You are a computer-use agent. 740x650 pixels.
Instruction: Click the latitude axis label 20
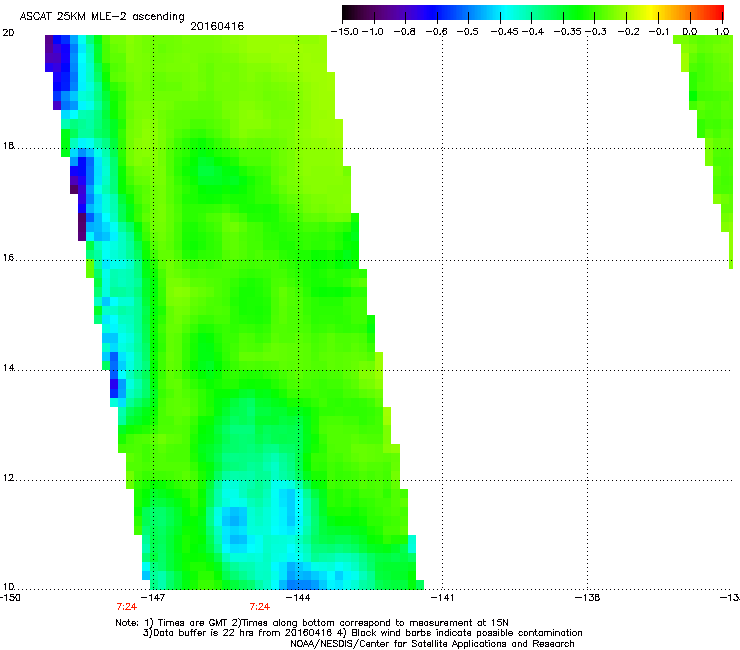point(8,33)
